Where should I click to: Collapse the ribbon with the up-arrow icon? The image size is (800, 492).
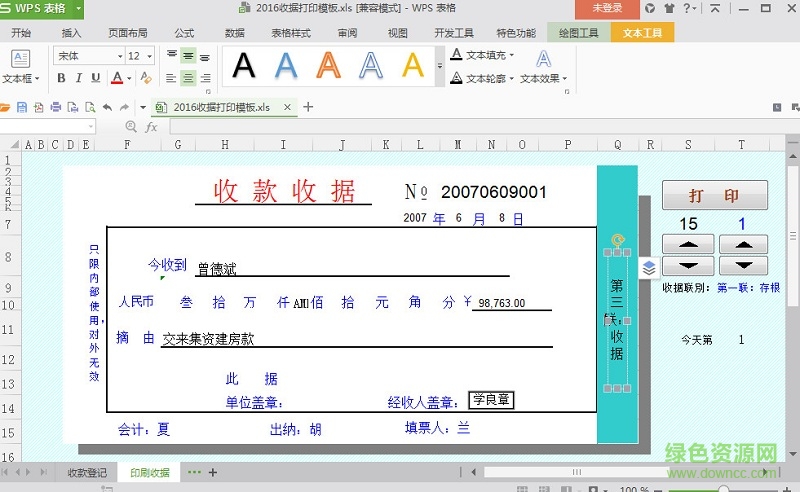tap(715, 8)
